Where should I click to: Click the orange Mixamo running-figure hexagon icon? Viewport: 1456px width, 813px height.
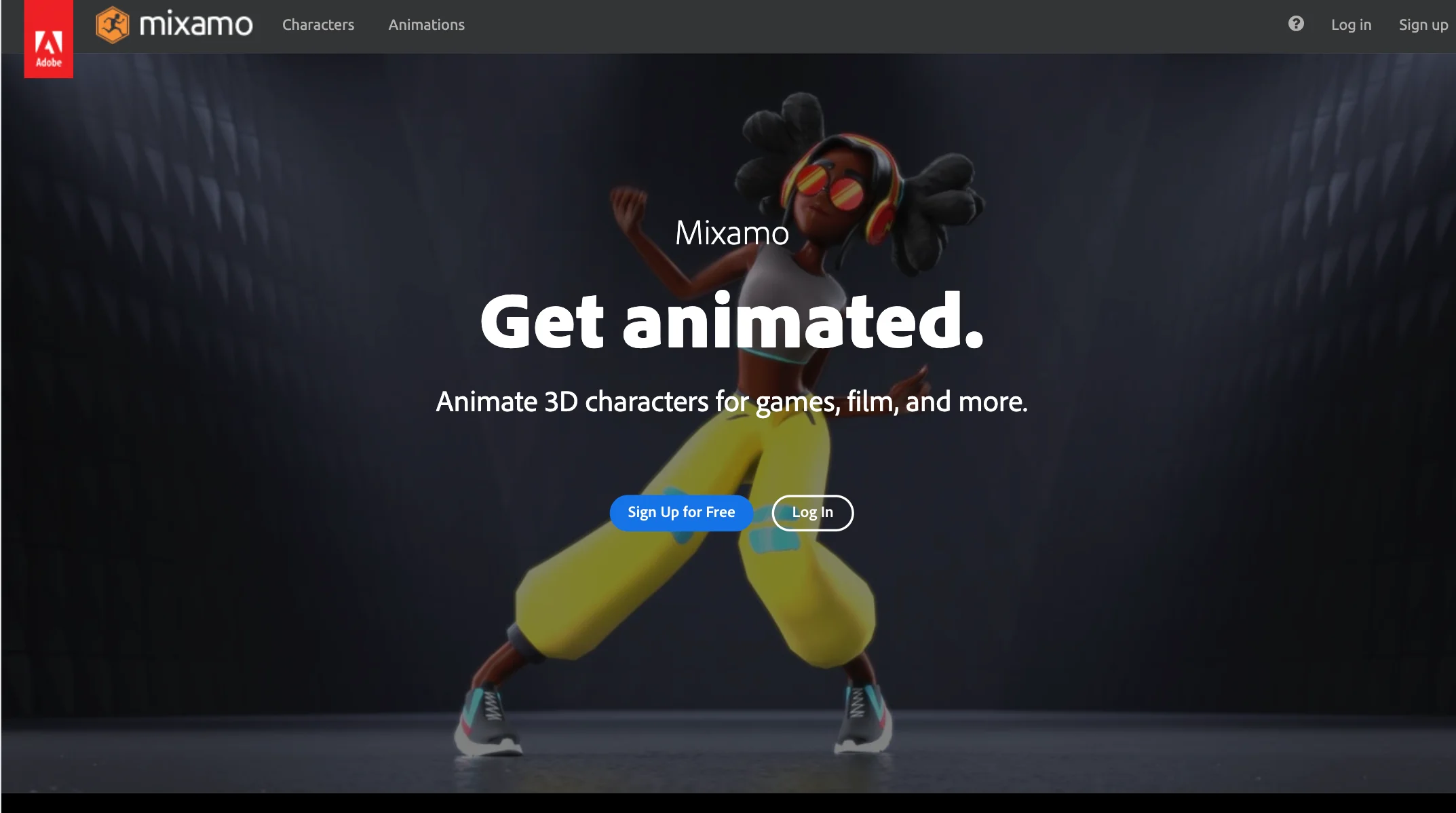coord(112,25)
